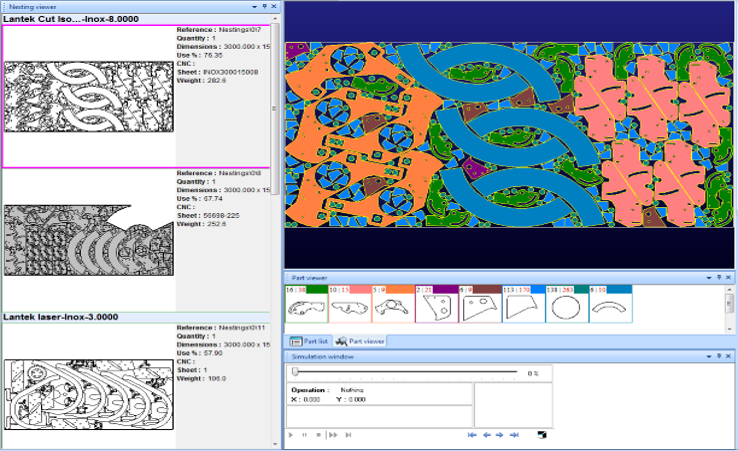Click the fast-forward simulation icon

[x=332, y=435]
